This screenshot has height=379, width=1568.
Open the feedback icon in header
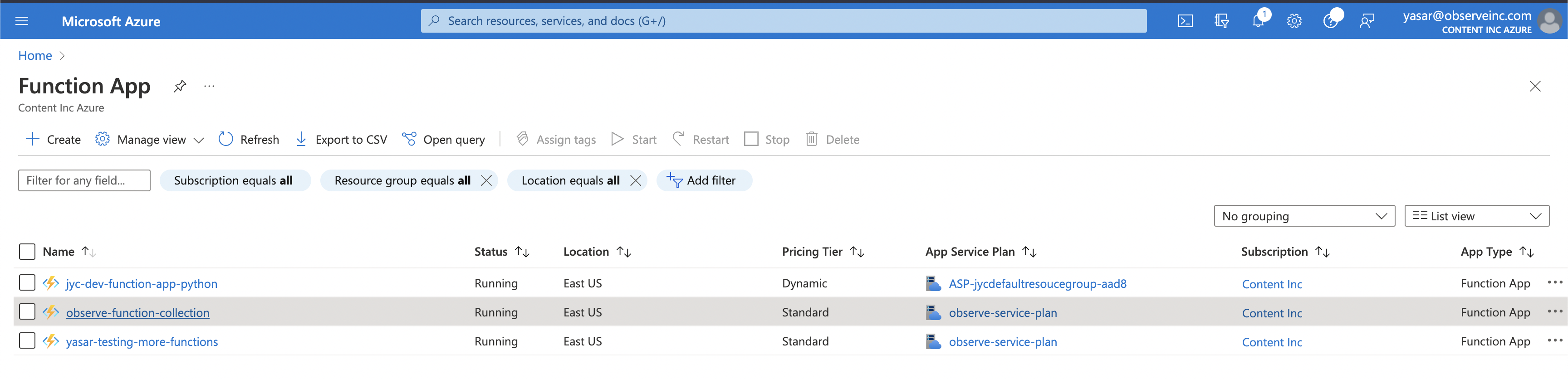[x=1367, y=21]
